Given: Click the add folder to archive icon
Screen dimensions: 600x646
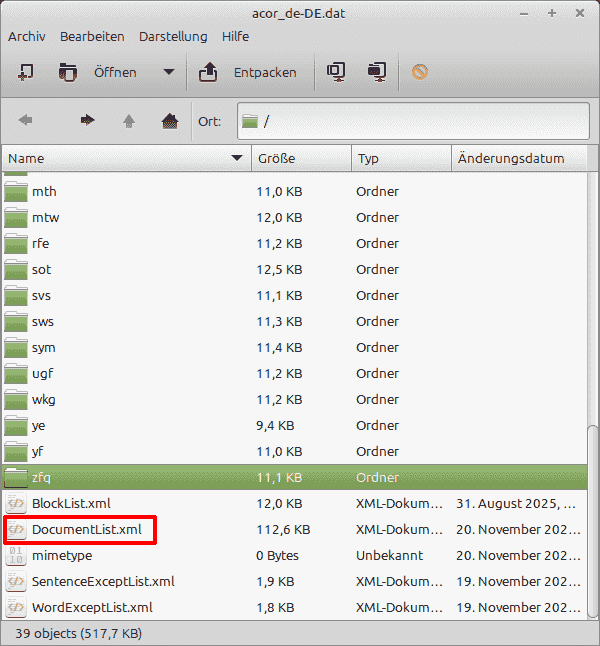Looking at the screenshot, I should (x=377, y=72).
